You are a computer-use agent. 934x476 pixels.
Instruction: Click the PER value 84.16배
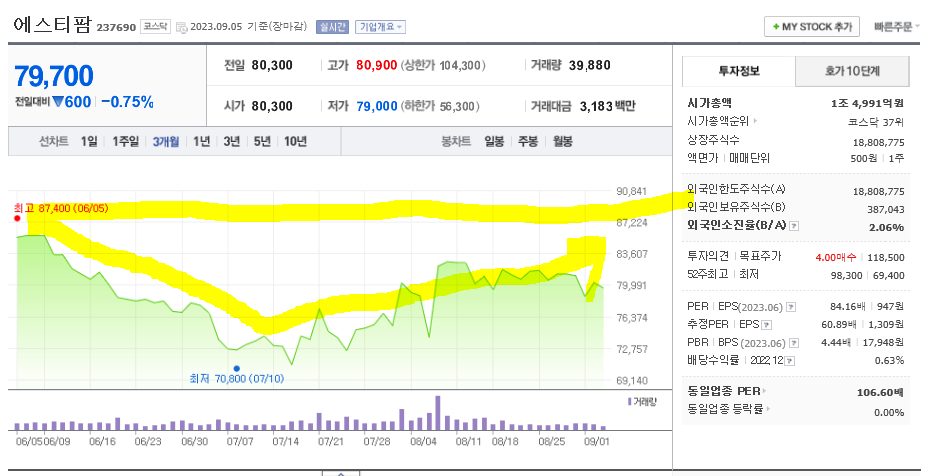[846, 306]
